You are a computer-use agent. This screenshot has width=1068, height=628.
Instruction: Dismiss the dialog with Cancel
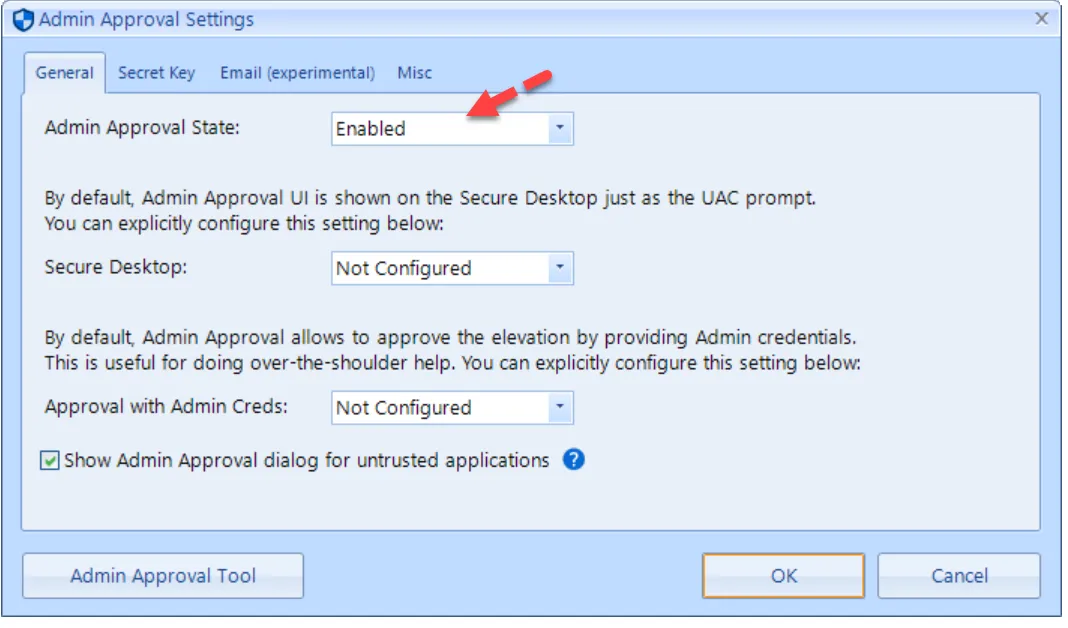coord(958,575)
